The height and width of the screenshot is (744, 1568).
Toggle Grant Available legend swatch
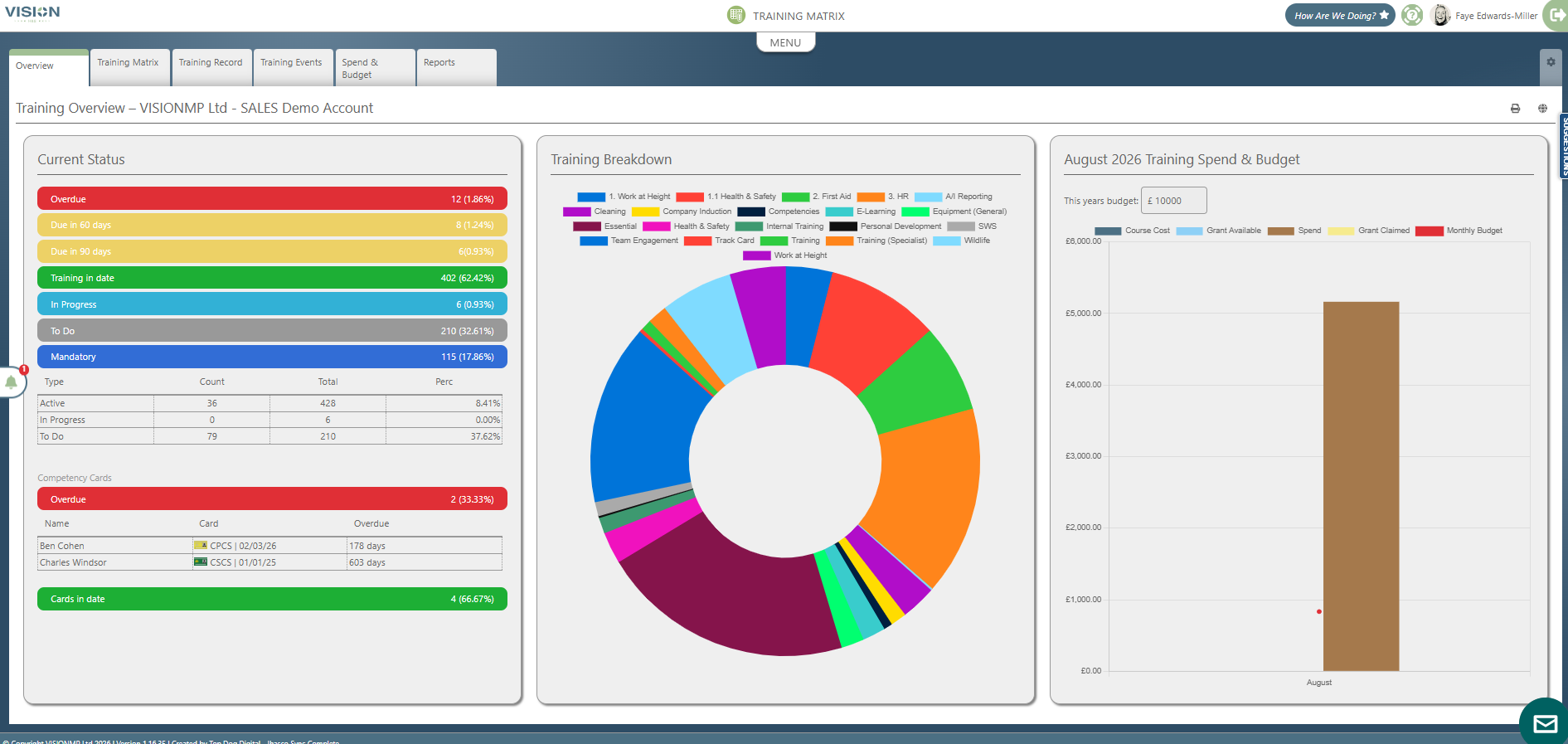click(1189, 231)
